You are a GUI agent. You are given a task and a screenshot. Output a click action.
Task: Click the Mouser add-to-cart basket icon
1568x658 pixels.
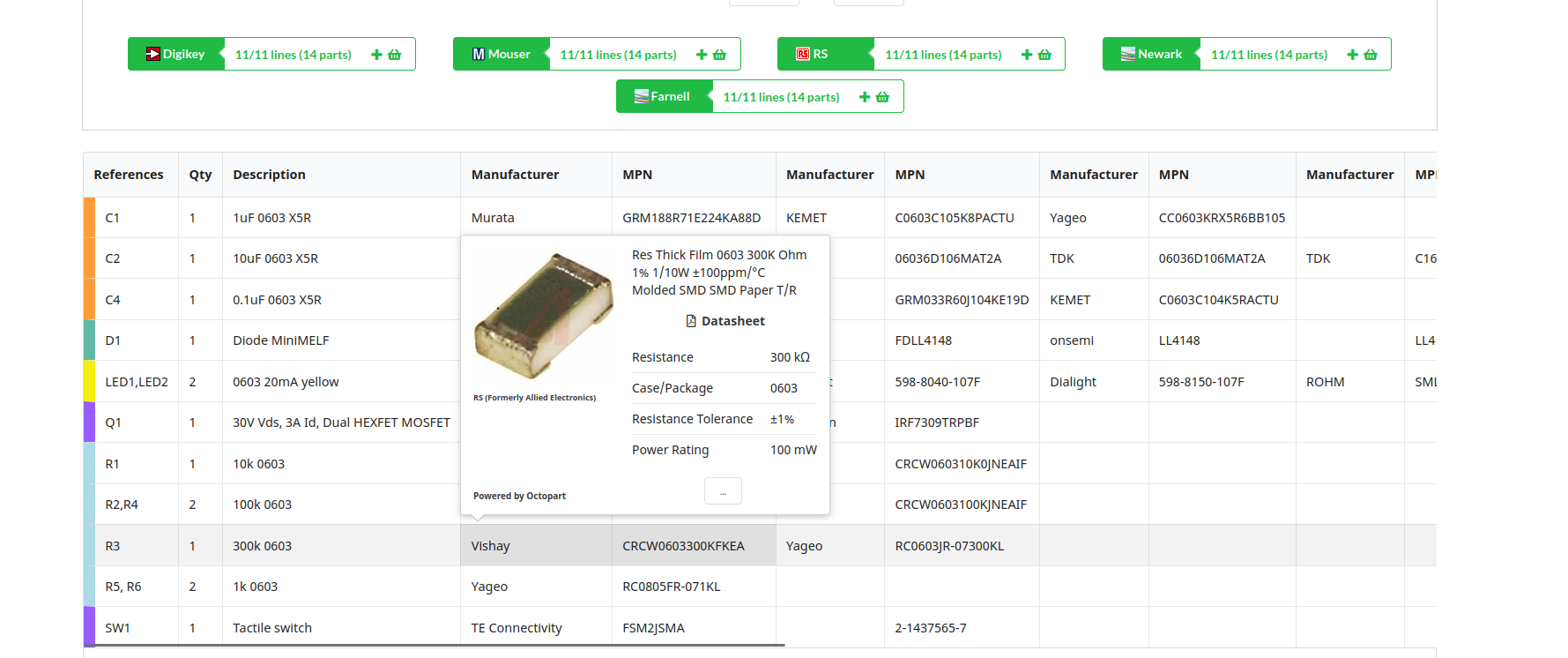[719, 55]
